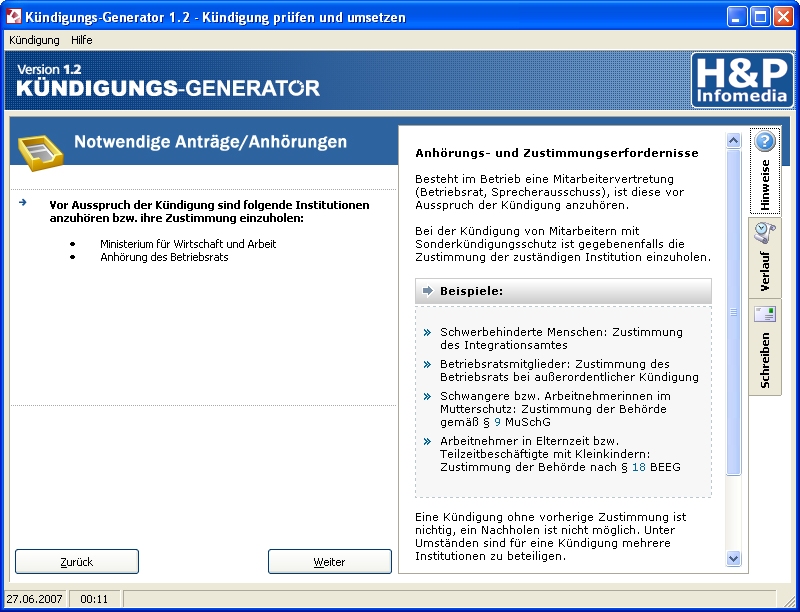The height and width of the screenshot is (612, 800).
Task: Click the time 00:11 in status bar
Action: [x=94, y=599]
